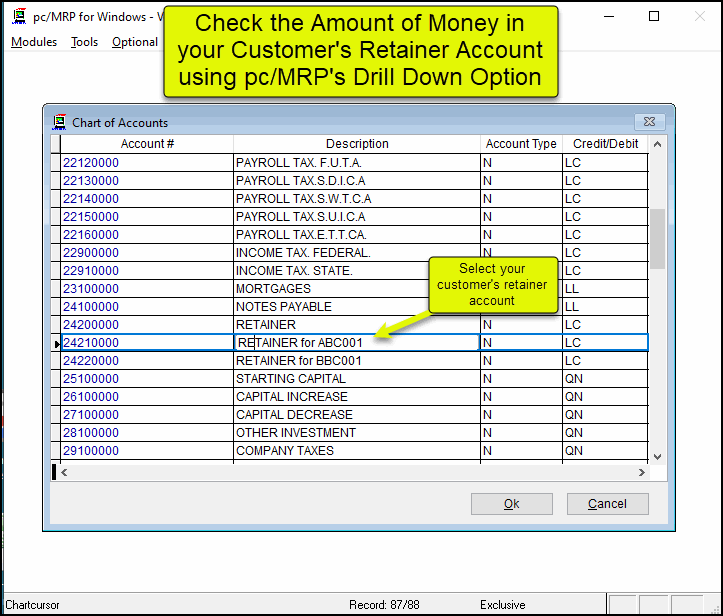Click the vertical scrollbar up arrow

658,144
